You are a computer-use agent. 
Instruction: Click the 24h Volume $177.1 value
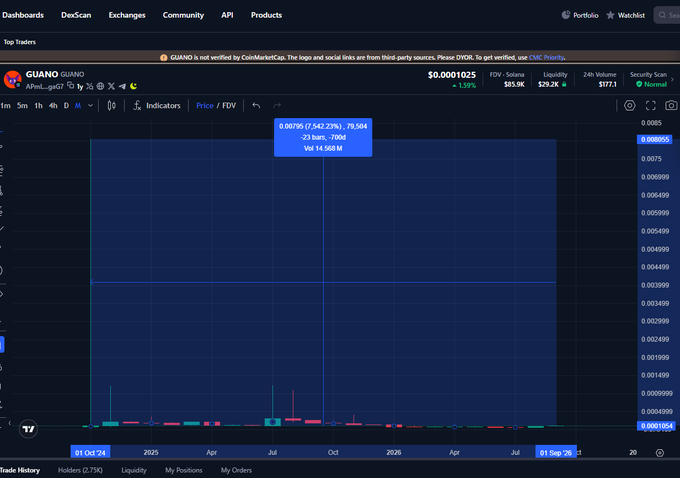tap(607, 84)
